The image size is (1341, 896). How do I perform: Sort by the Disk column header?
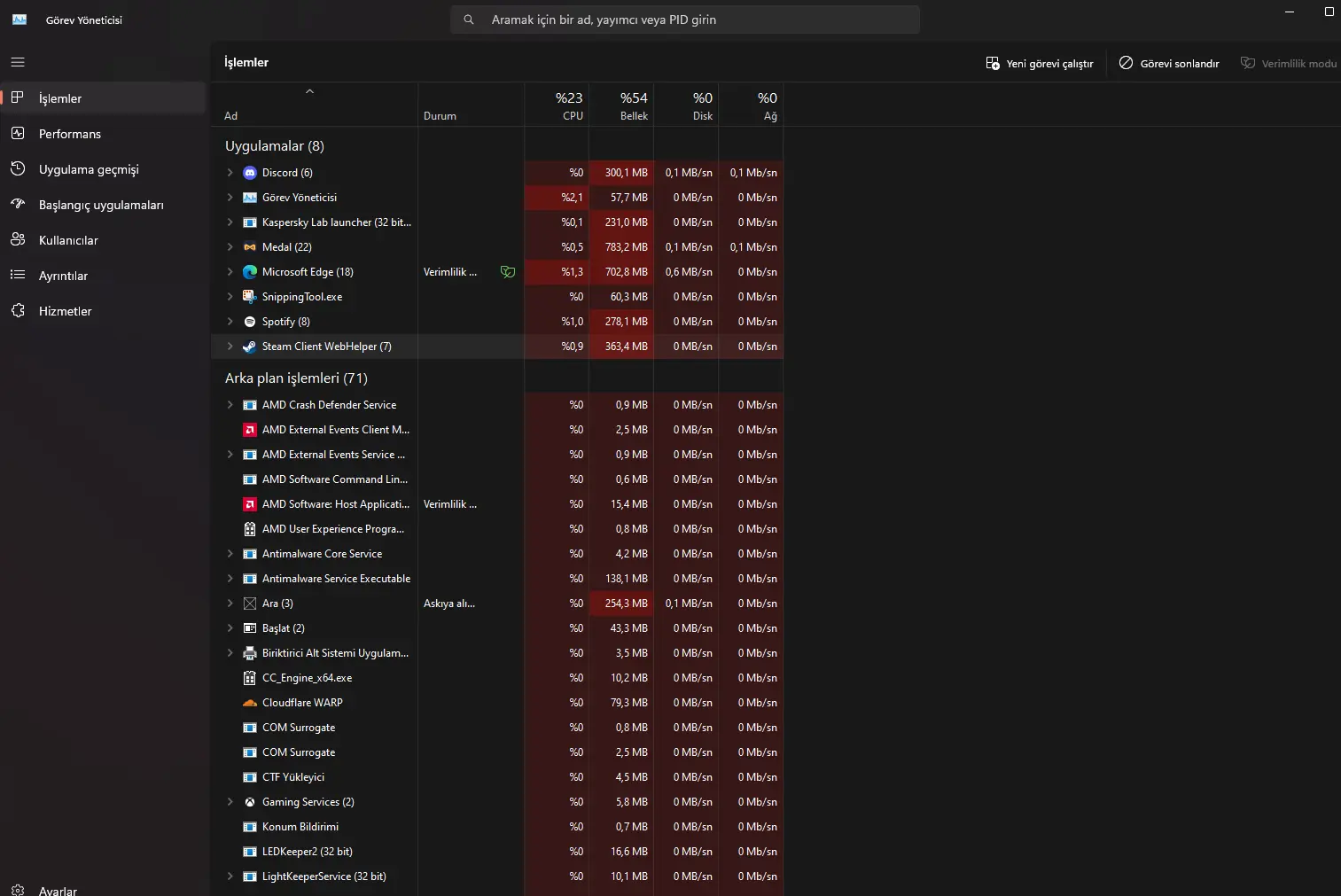686,105
